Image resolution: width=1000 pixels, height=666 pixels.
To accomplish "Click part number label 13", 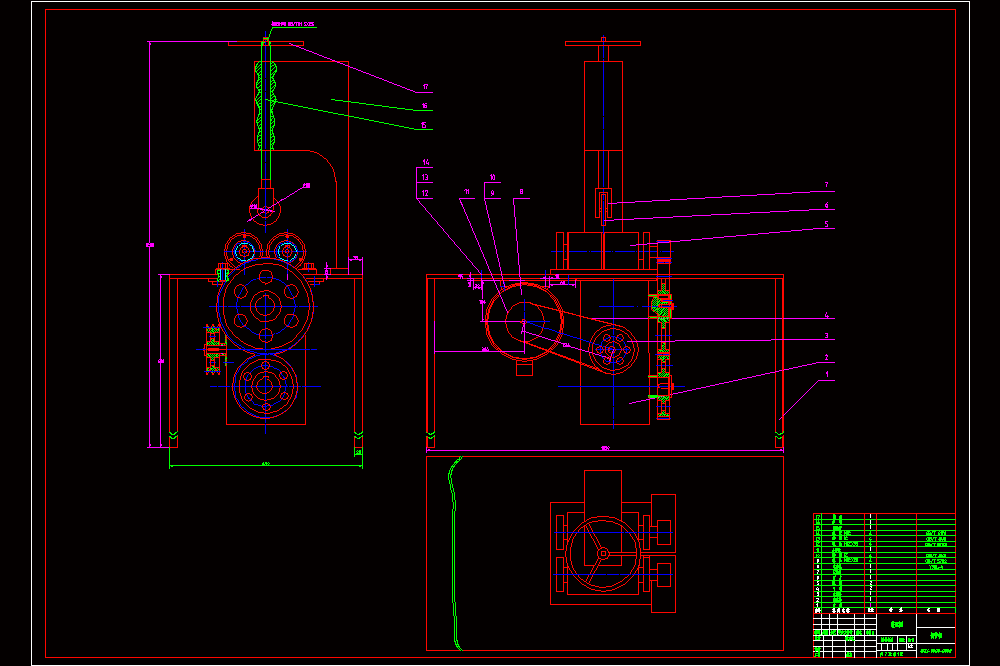I will coord(425,177).
